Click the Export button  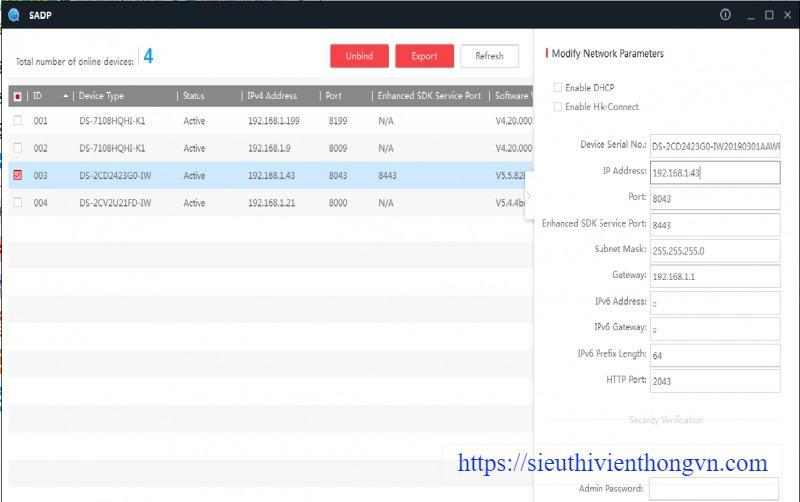point(424,56)
